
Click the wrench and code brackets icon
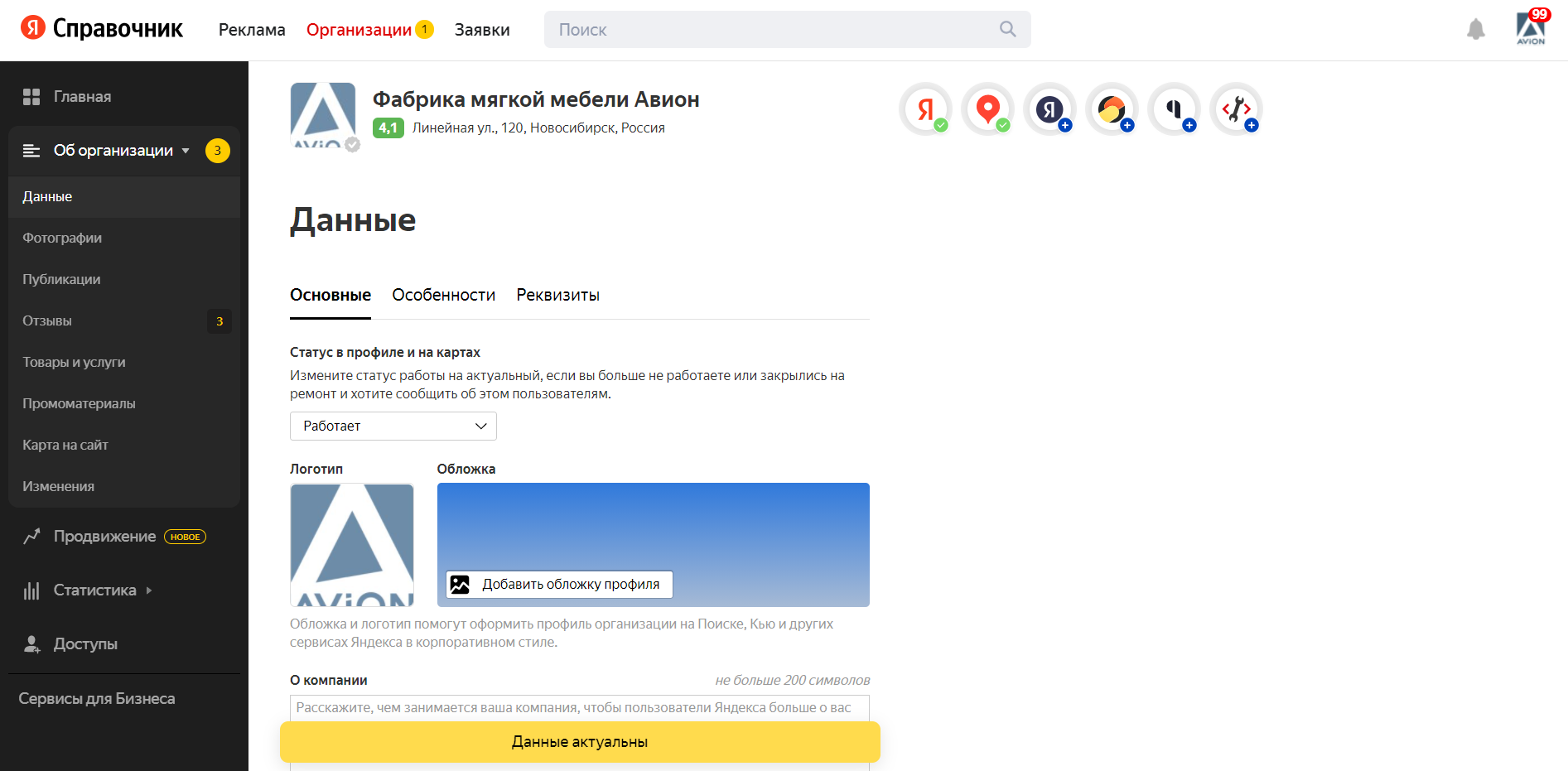click(x=1236, y=108)
